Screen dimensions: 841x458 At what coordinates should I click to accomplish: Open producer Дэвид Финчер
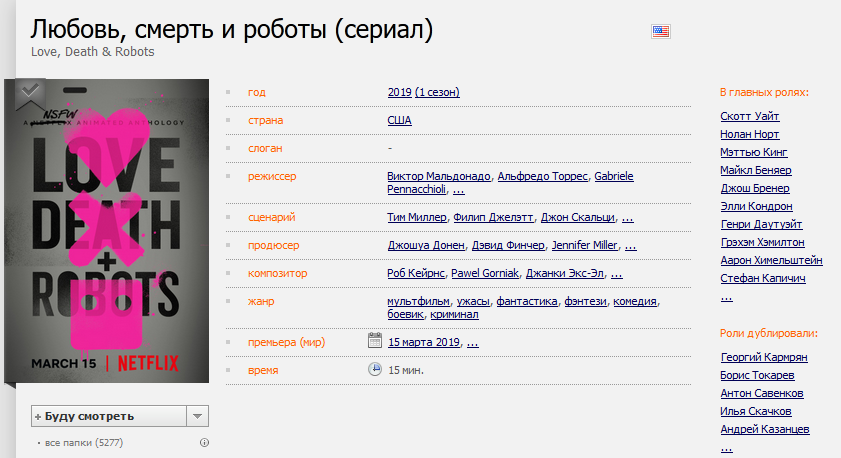coord(508,245)
